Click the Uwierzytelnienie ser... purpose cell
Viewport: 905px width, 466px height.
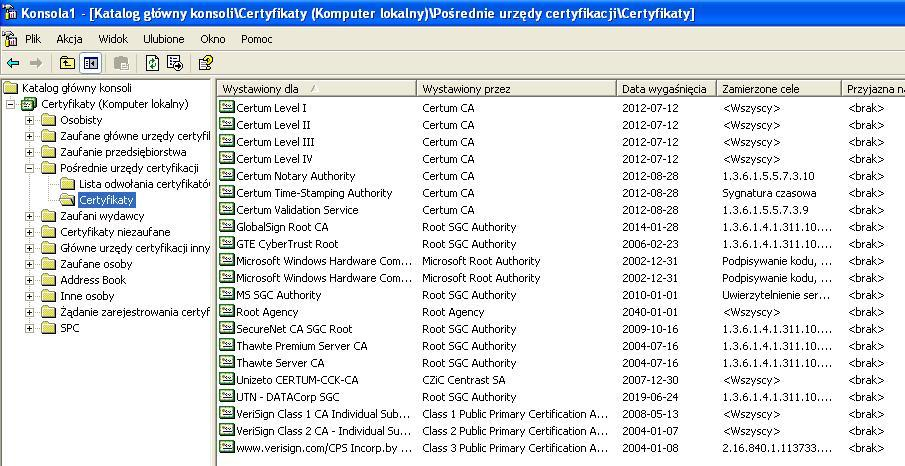coord(776,295)
